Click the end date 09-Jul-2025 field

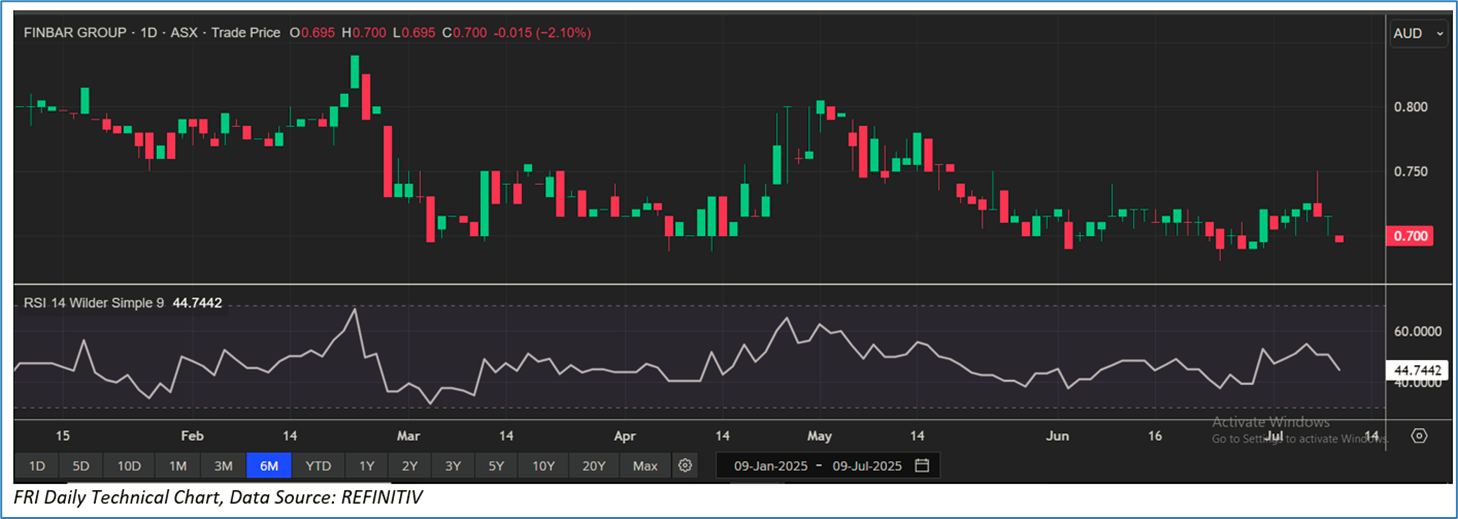(x=869, y=466)
